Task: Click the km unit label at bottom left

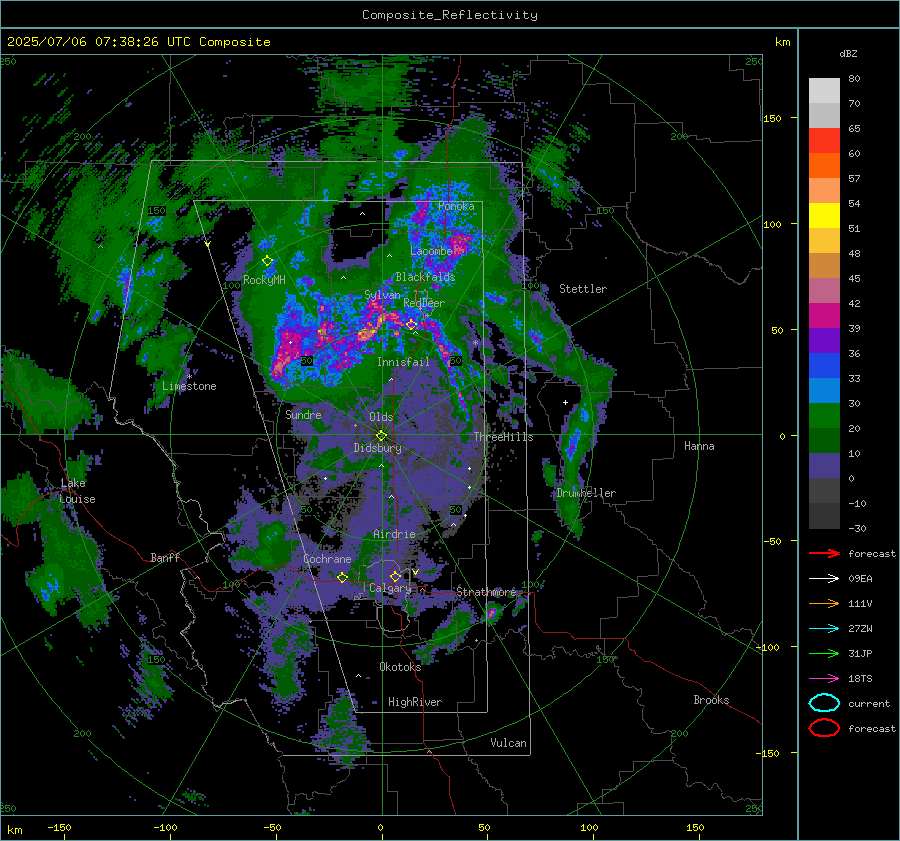Action: 14,830
